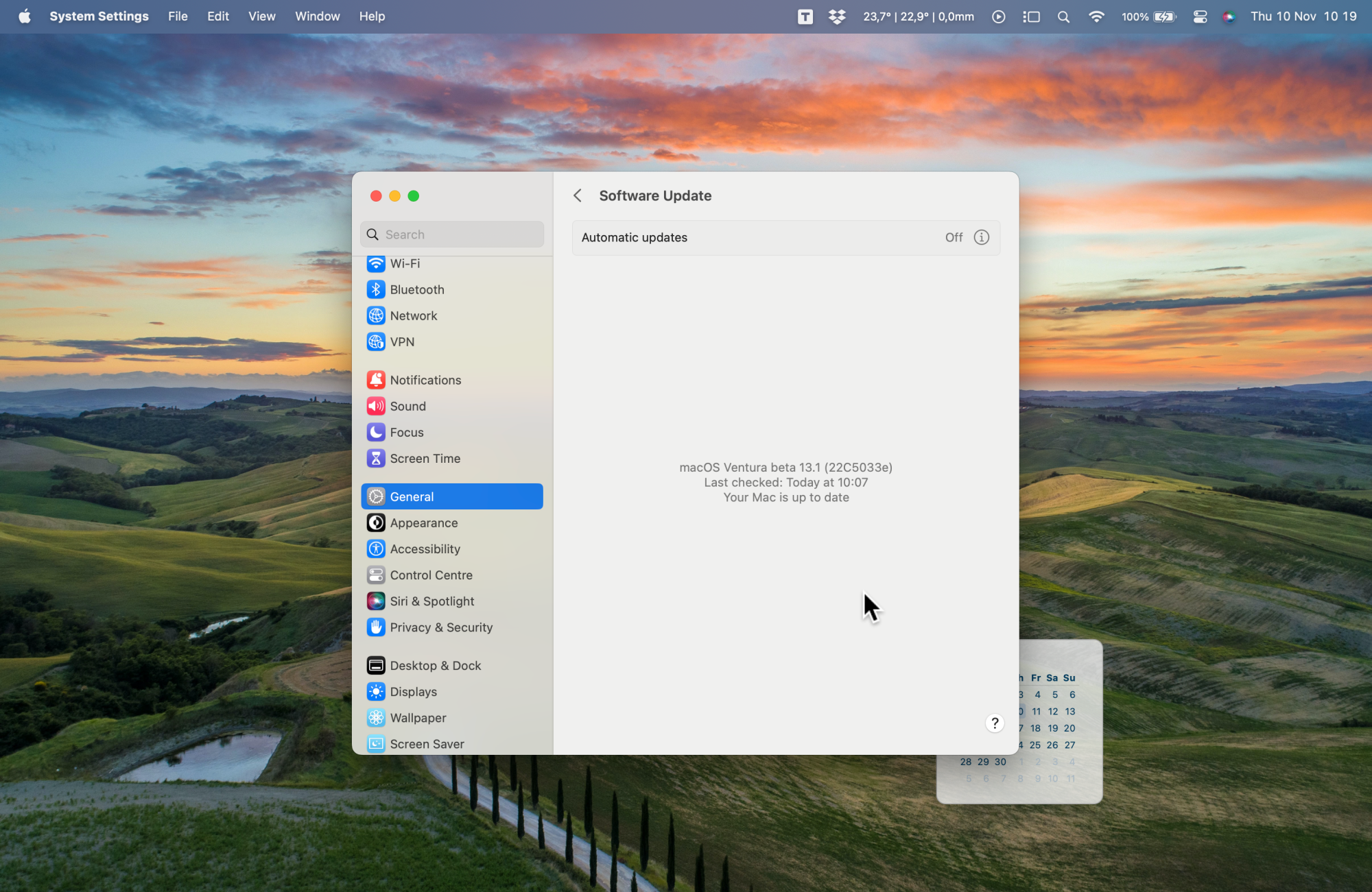
Task: Open Displays settings
Action: click(x=452, y=691)
